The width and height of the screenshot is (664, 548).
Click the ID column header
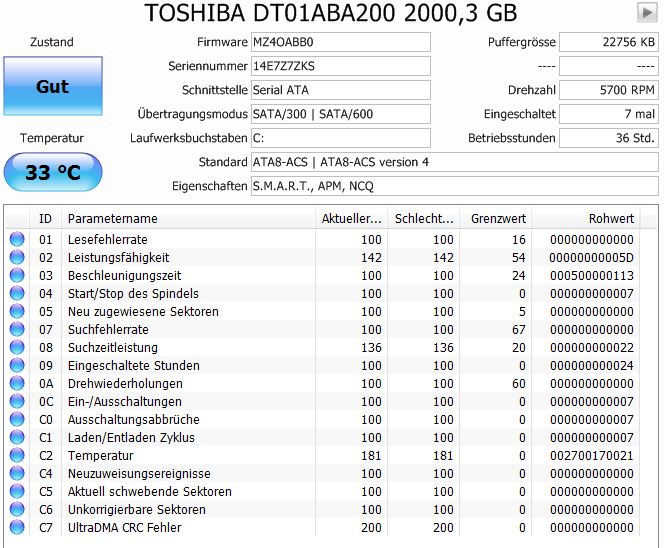point(45,219)
